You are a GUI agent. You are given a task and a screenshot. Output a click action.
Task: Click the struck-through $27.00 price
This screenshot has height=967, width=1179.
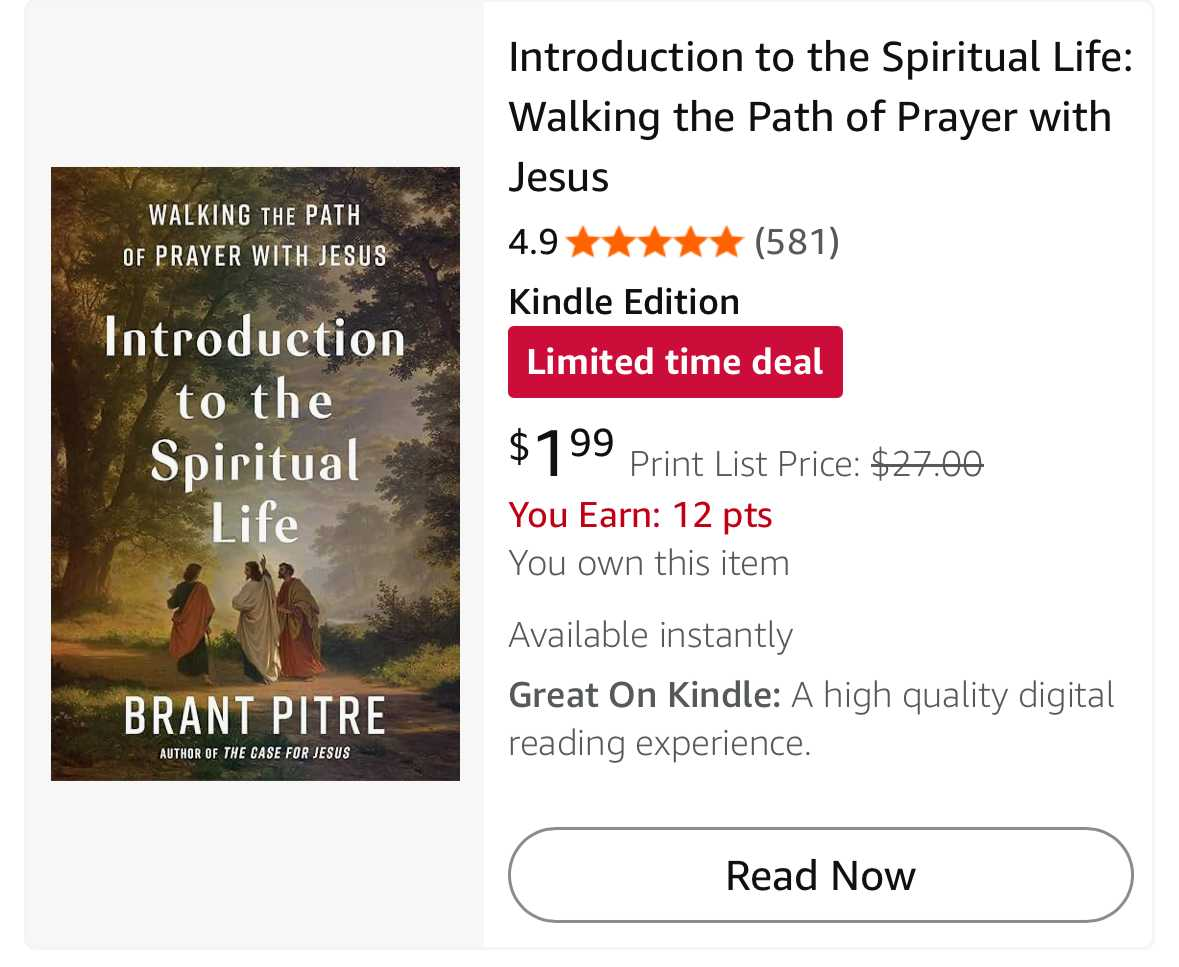pyautogui.click(x=927, y=464)
